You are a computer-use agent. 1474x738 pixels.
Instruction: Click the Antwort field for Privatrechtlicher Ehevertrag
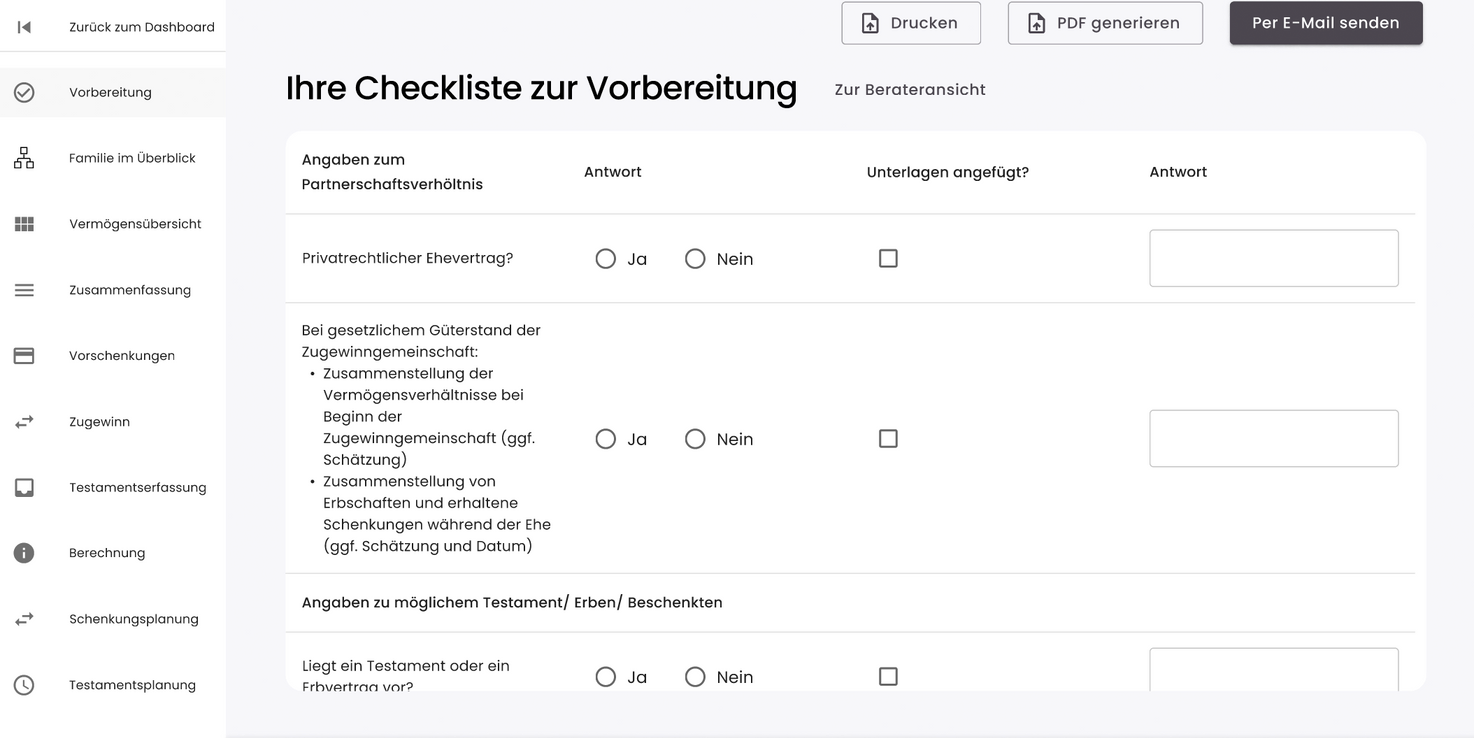[1274, 258]
